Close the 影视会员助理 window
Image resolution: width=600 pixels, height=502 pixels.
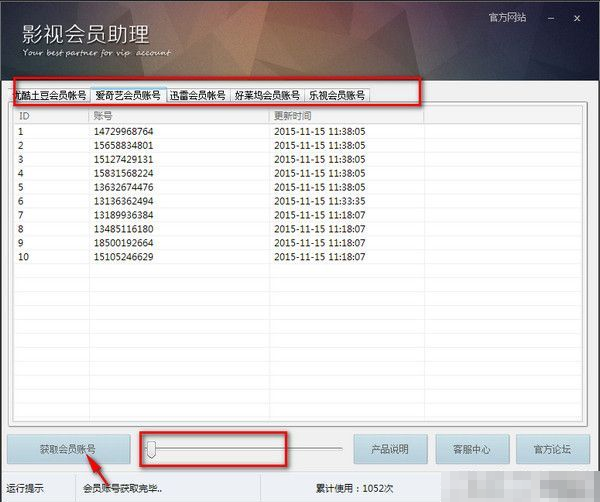point(580,17)
